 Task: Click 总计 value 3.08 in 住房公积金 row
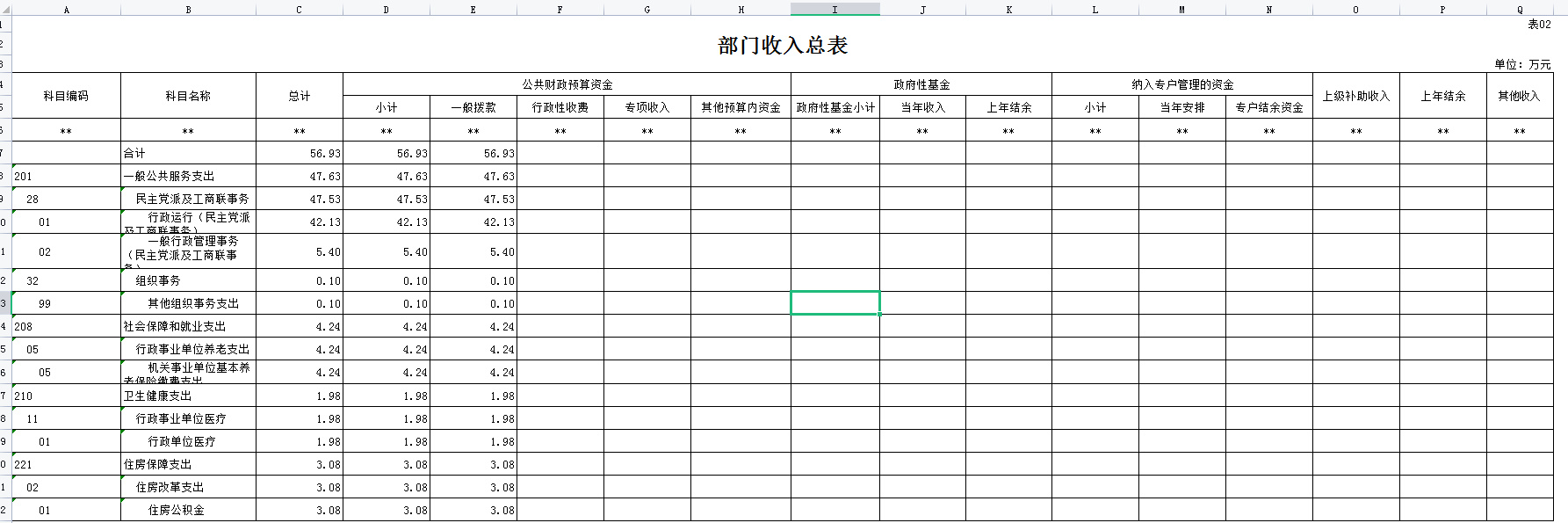(299, 510)
